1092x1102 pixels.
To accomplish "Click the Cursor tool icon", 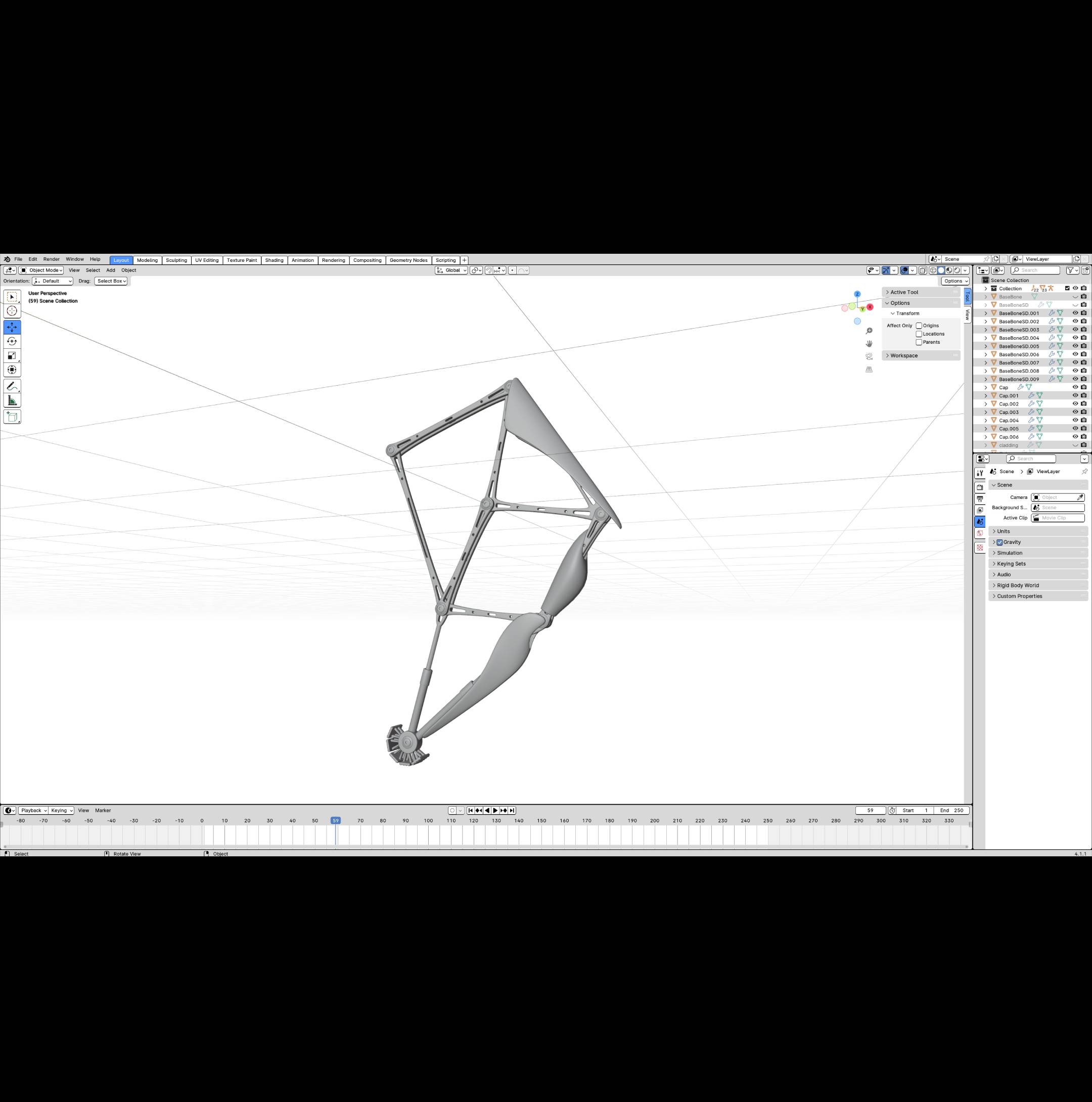I will point(12,311).
